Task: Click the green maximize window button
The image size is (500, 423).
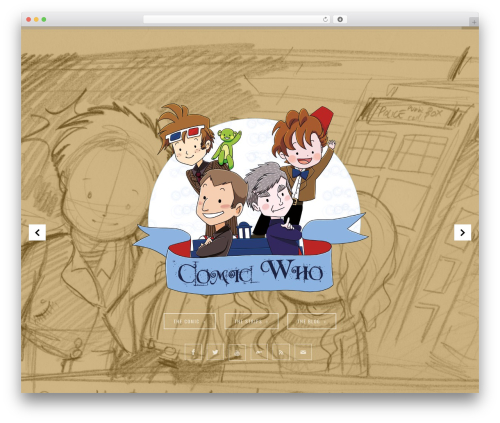Action: click(x=44, y=20)
